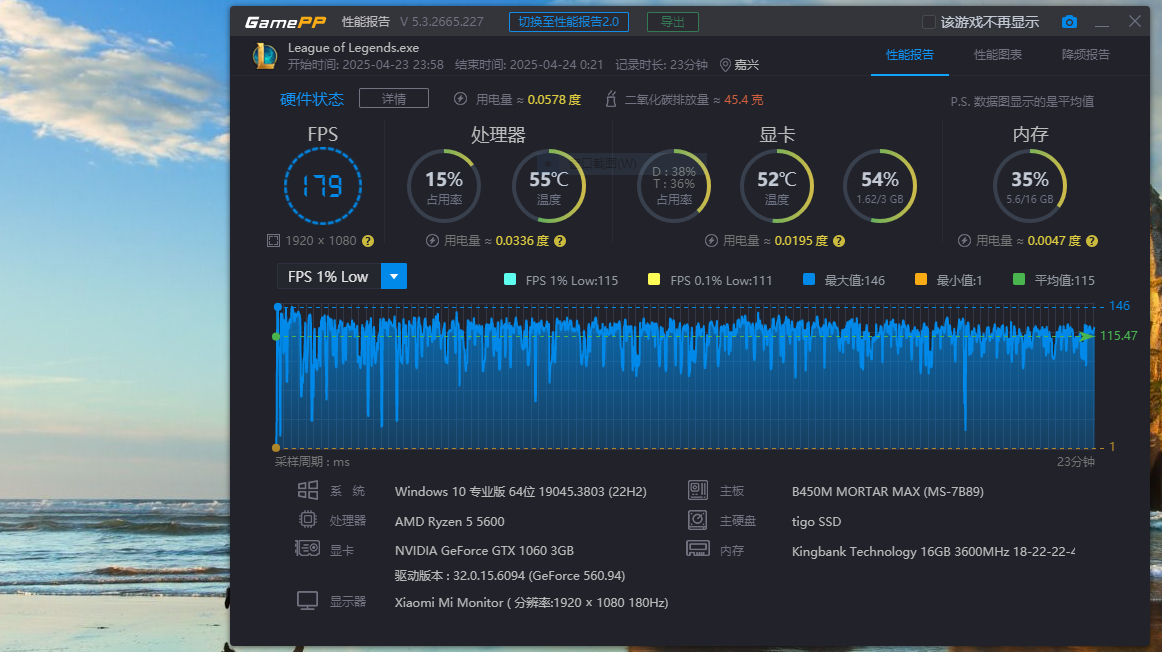The image size is (1162, 652).
Task: Open the 性能图表 tab
Action: [997, 55]
